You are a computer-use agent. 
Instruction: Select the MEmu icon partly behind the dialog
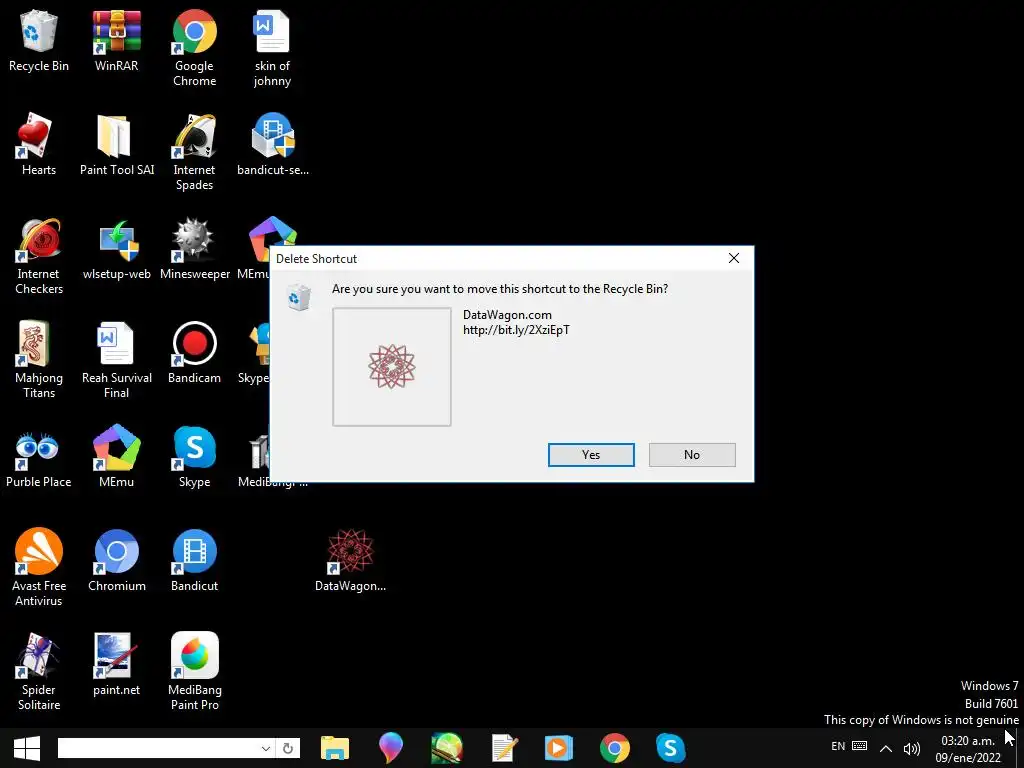pyautogui.click(x=261, y=249)
